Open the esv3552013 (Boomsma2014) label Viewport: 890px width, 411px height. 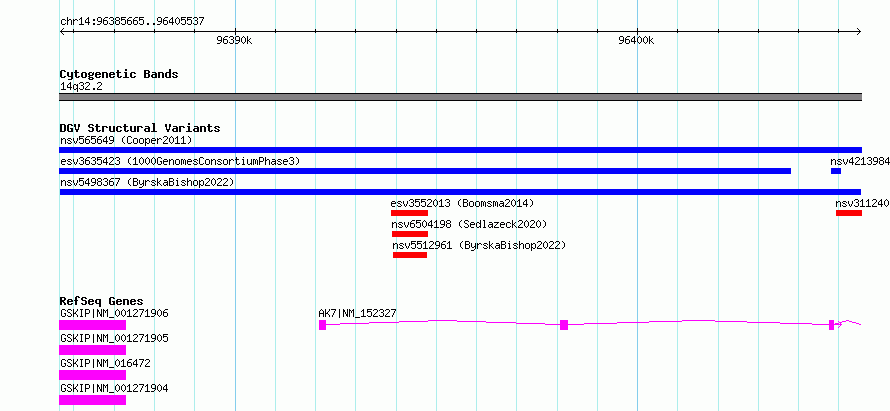462,203
